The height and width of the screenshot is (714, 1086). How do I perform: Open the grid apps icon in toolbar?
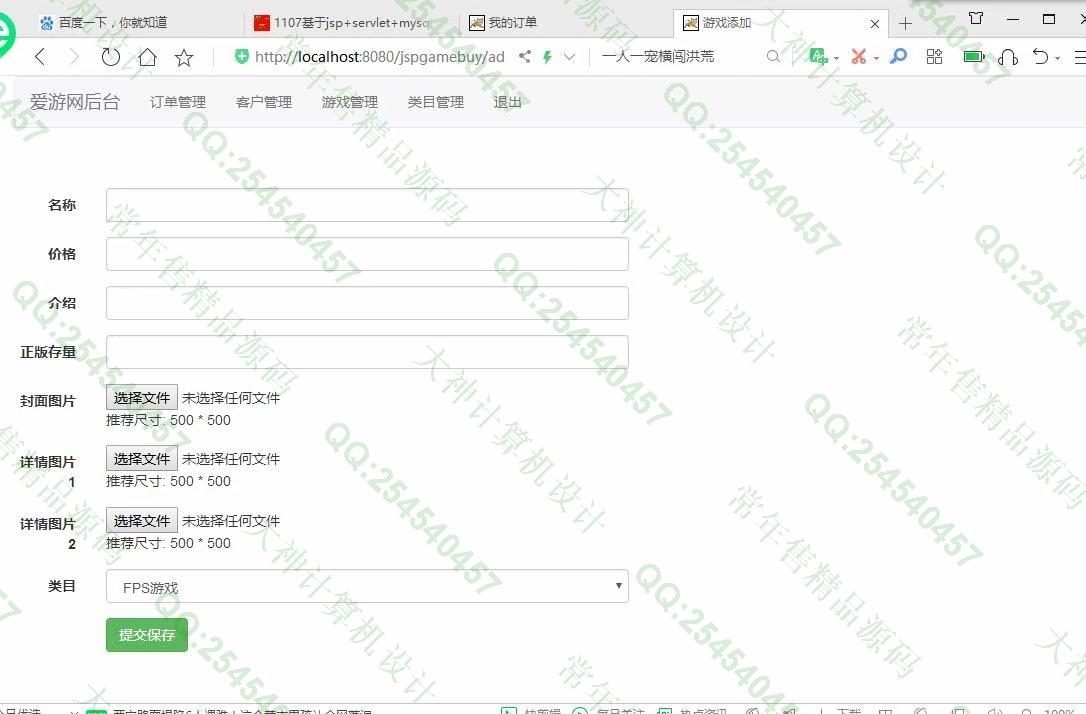(934, 57)
